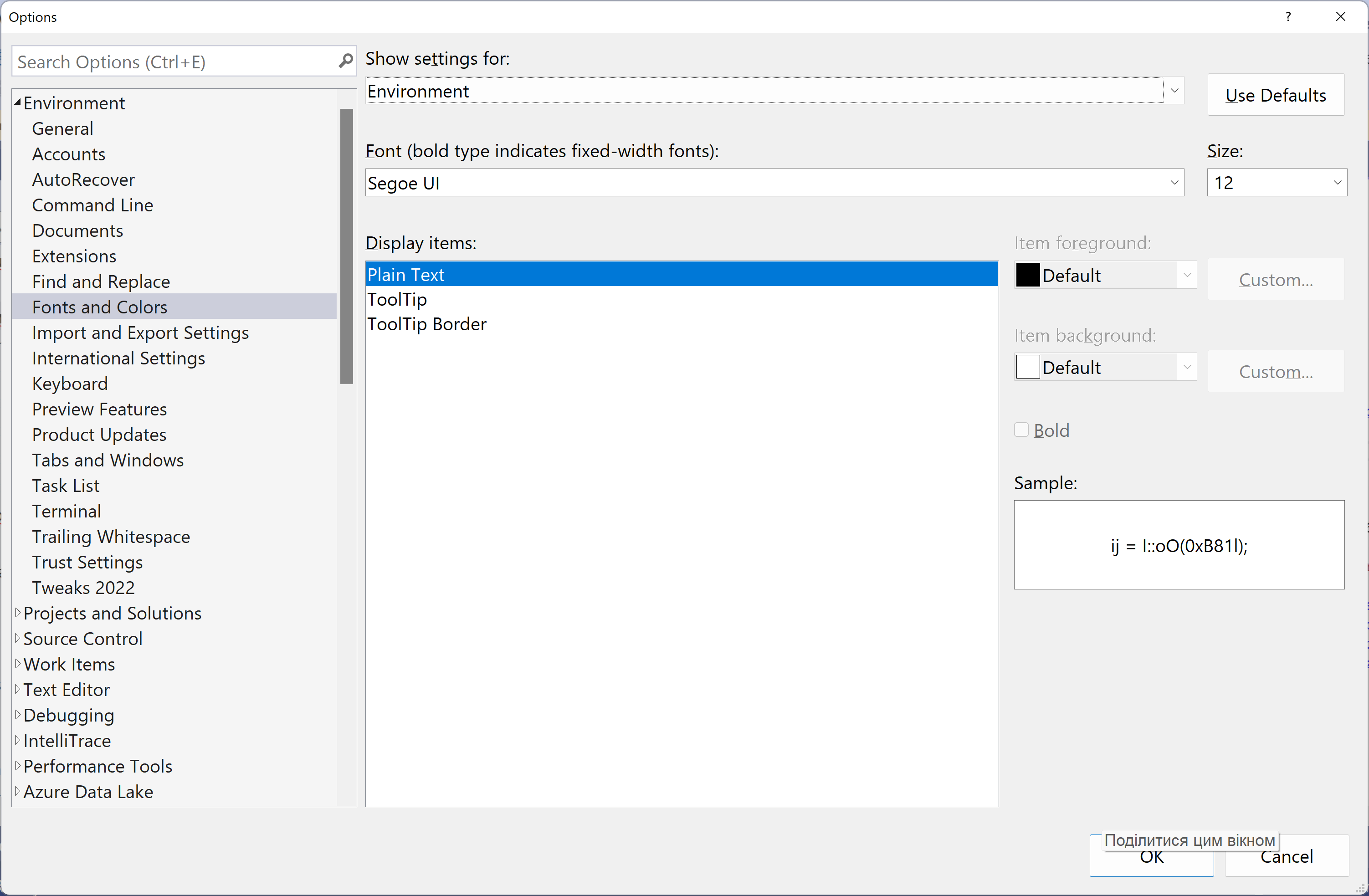
Task: Open the Font dropdown
Action: [1174, 183]
